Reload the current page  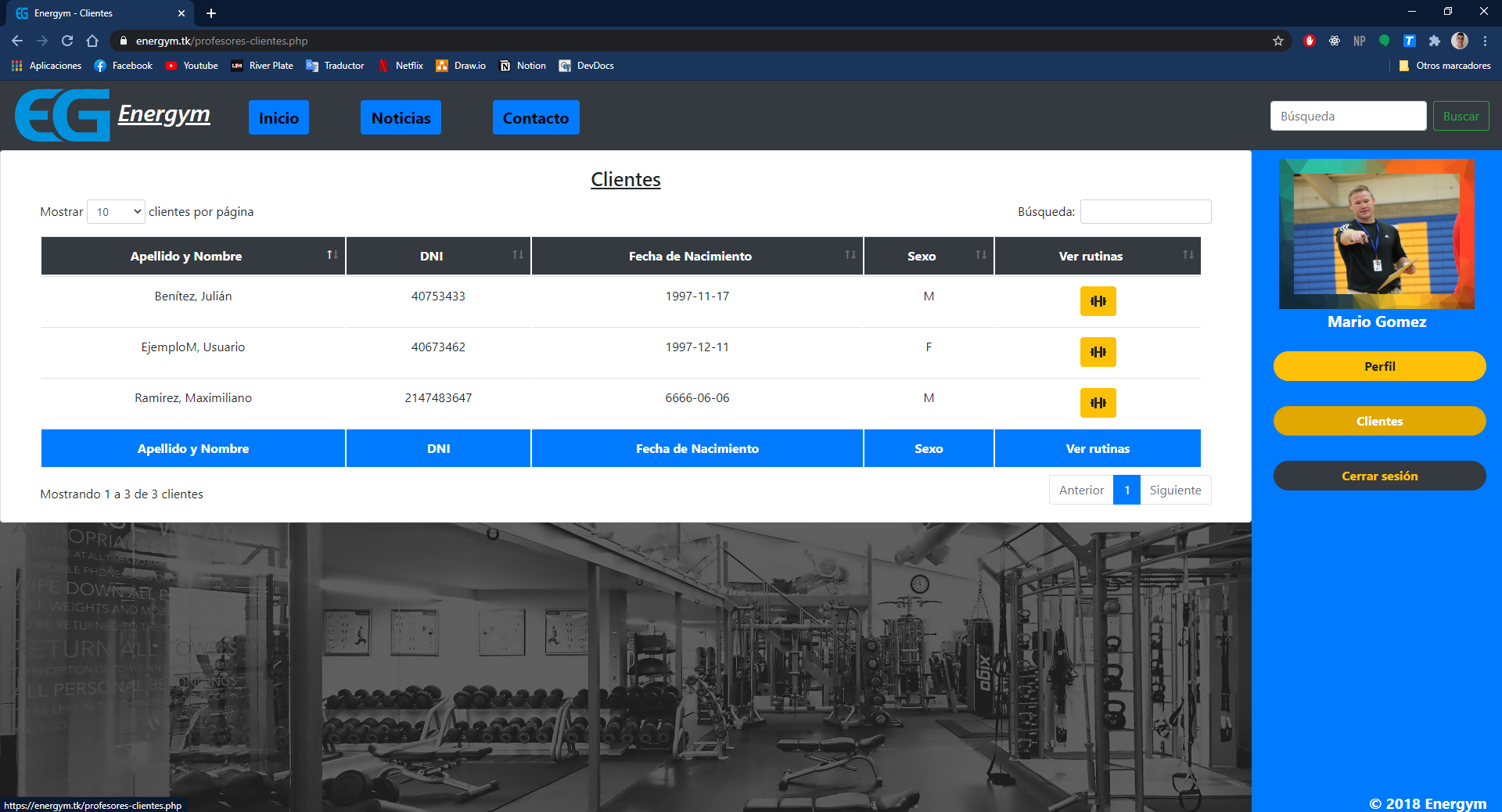pyautogui.click(x=67, y=41)
